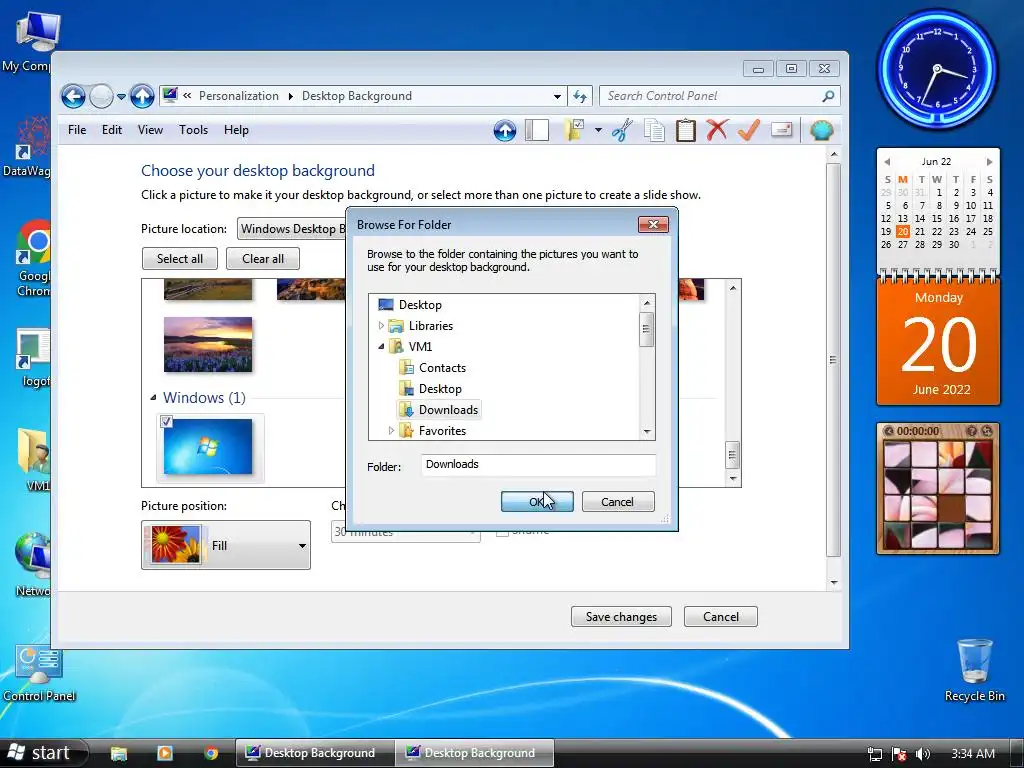Open the Edit menu
The height and width of the screenshot is (768, 1024).
coord(112,130)
